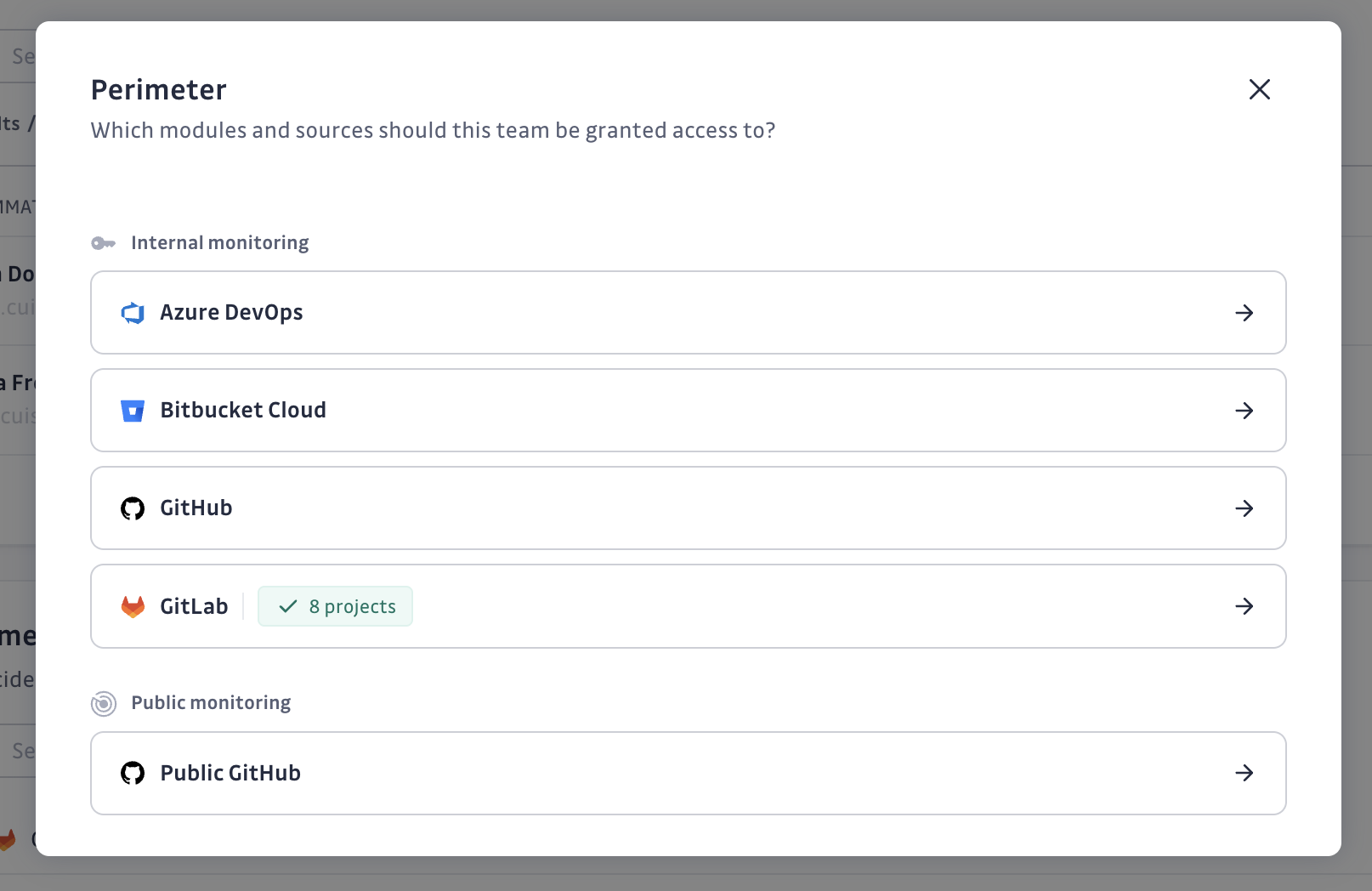
Task: Click the GitHub octocat icon in Internal monitoring
Action: tap(133, 508)
